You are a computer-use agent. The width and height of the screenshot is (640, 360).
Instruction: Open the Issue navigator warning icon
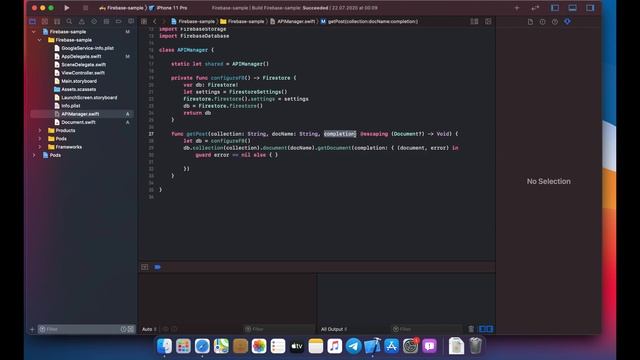point(82,22)
